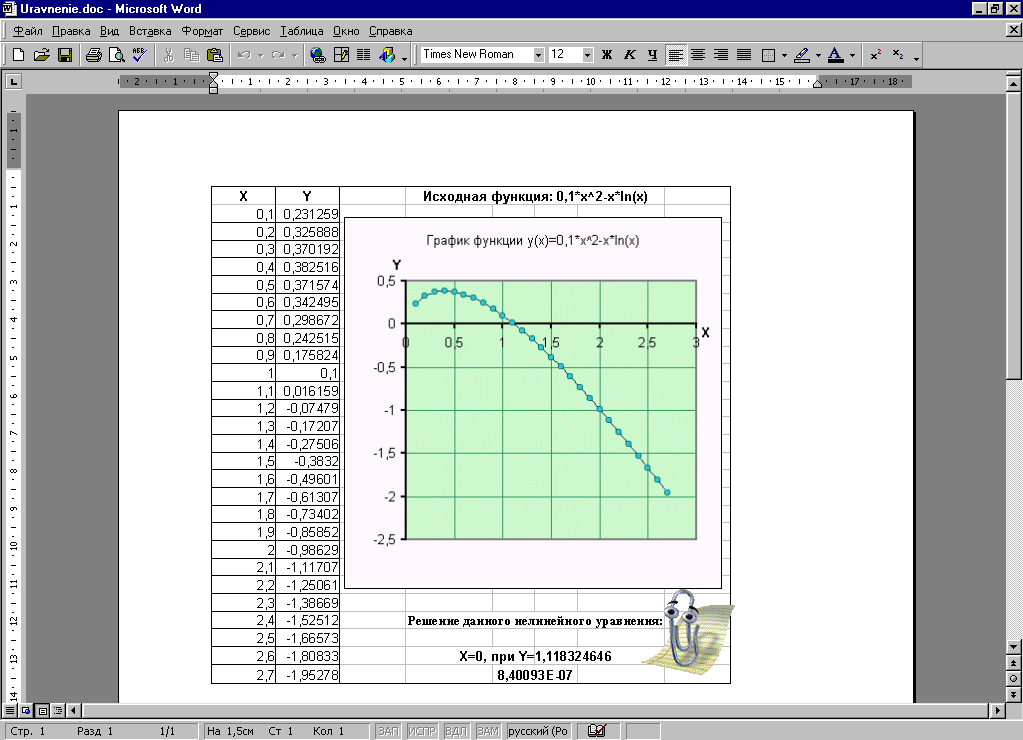Switch to Web Layout view button

26,711
